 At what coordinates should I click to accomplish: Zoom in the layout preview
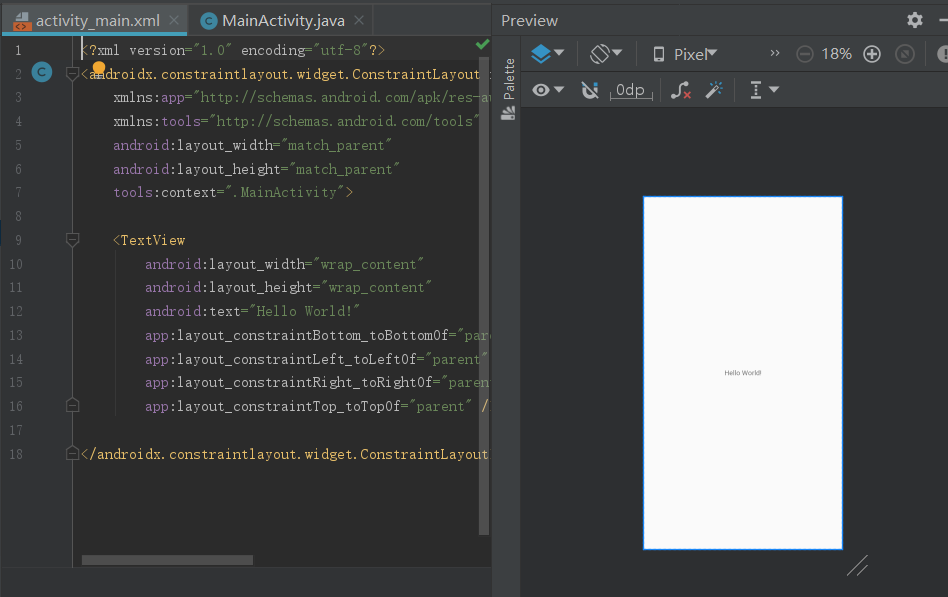(872, 54)
